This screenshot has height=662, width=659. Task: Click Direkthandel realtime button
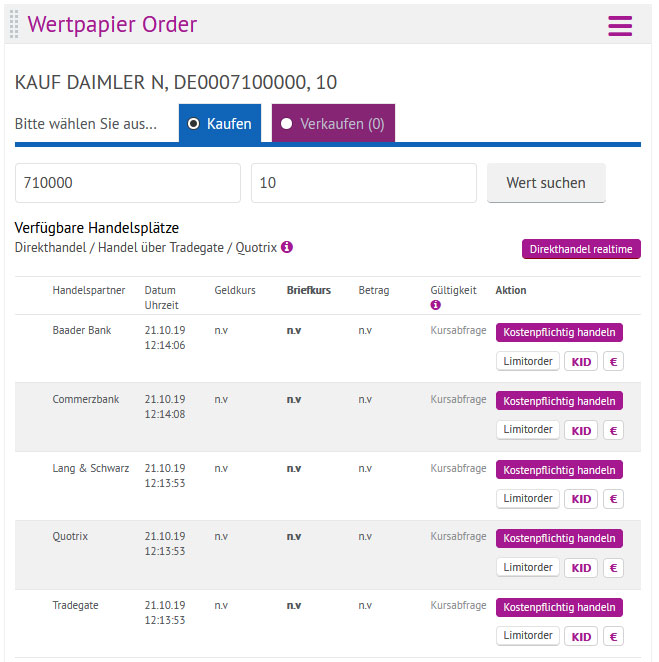pos(581,249)
